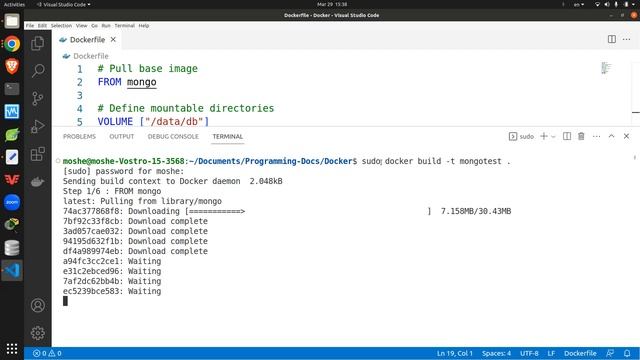Click 'mongo' on line 2
Image resolution: width=640 pixels, height=360 pixels.
pos(142,82)
